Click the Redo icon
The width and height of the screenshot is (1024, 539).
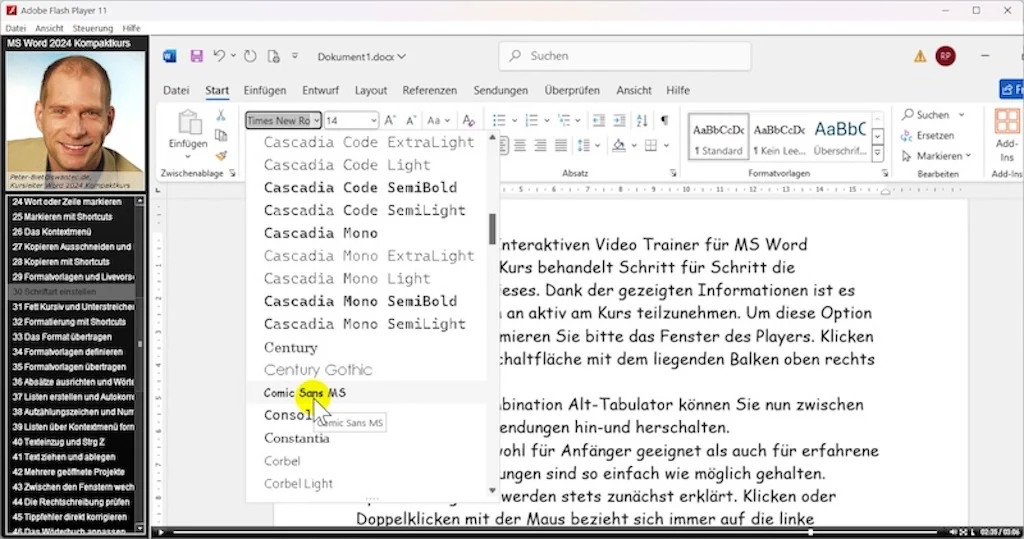[250, 56]
